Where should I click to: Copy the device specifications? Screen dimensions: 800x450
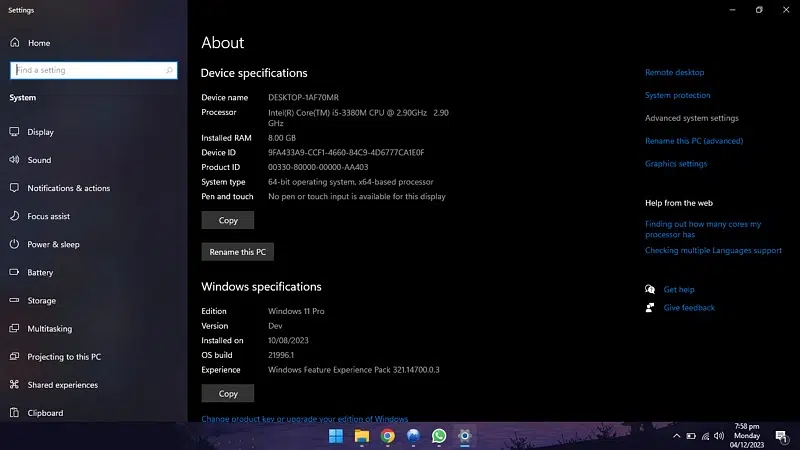pos(228,220)
